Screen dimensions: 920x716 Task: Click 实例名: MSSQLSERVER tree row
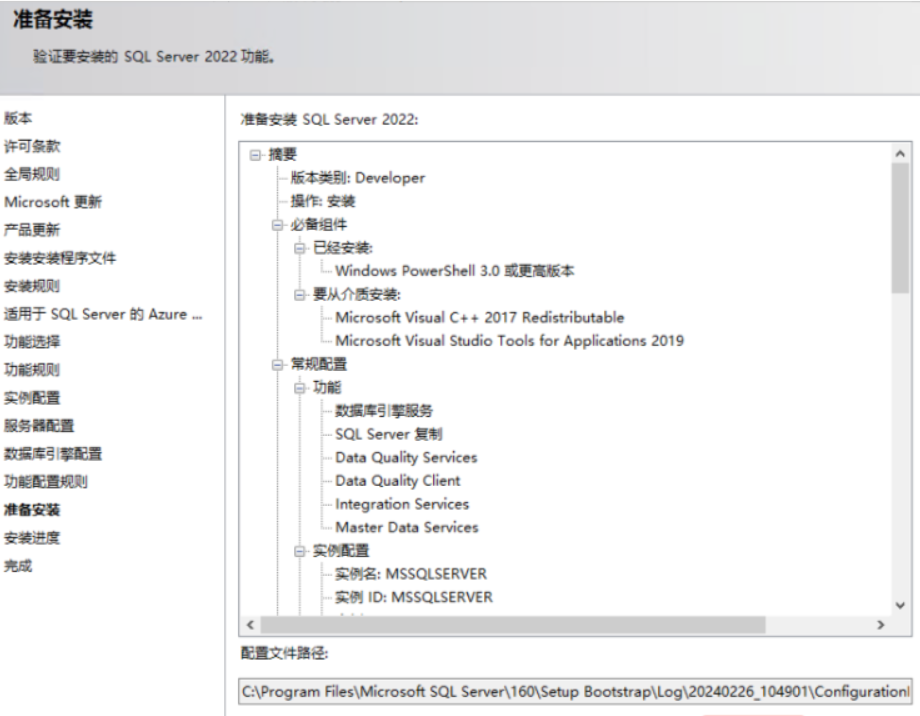tap(411, 574)
